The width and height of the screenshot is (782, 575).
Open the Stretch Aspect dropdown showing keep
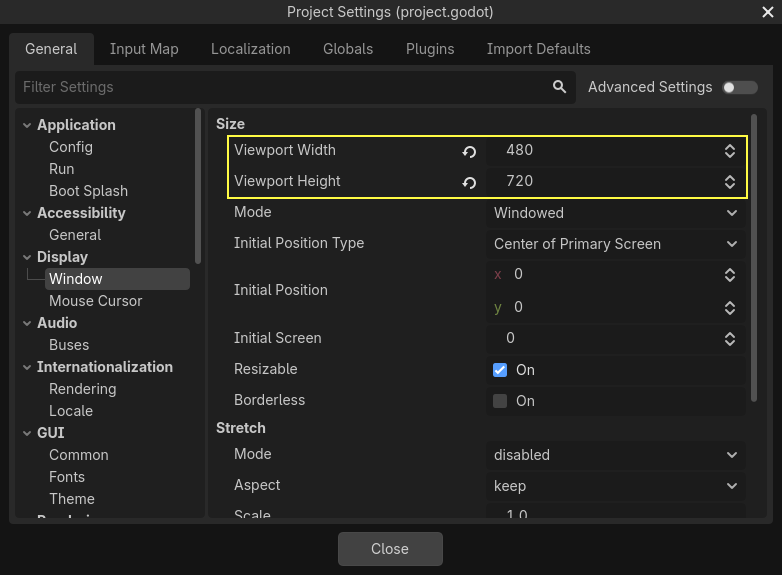pyautogui.click(x=615, y=486)
